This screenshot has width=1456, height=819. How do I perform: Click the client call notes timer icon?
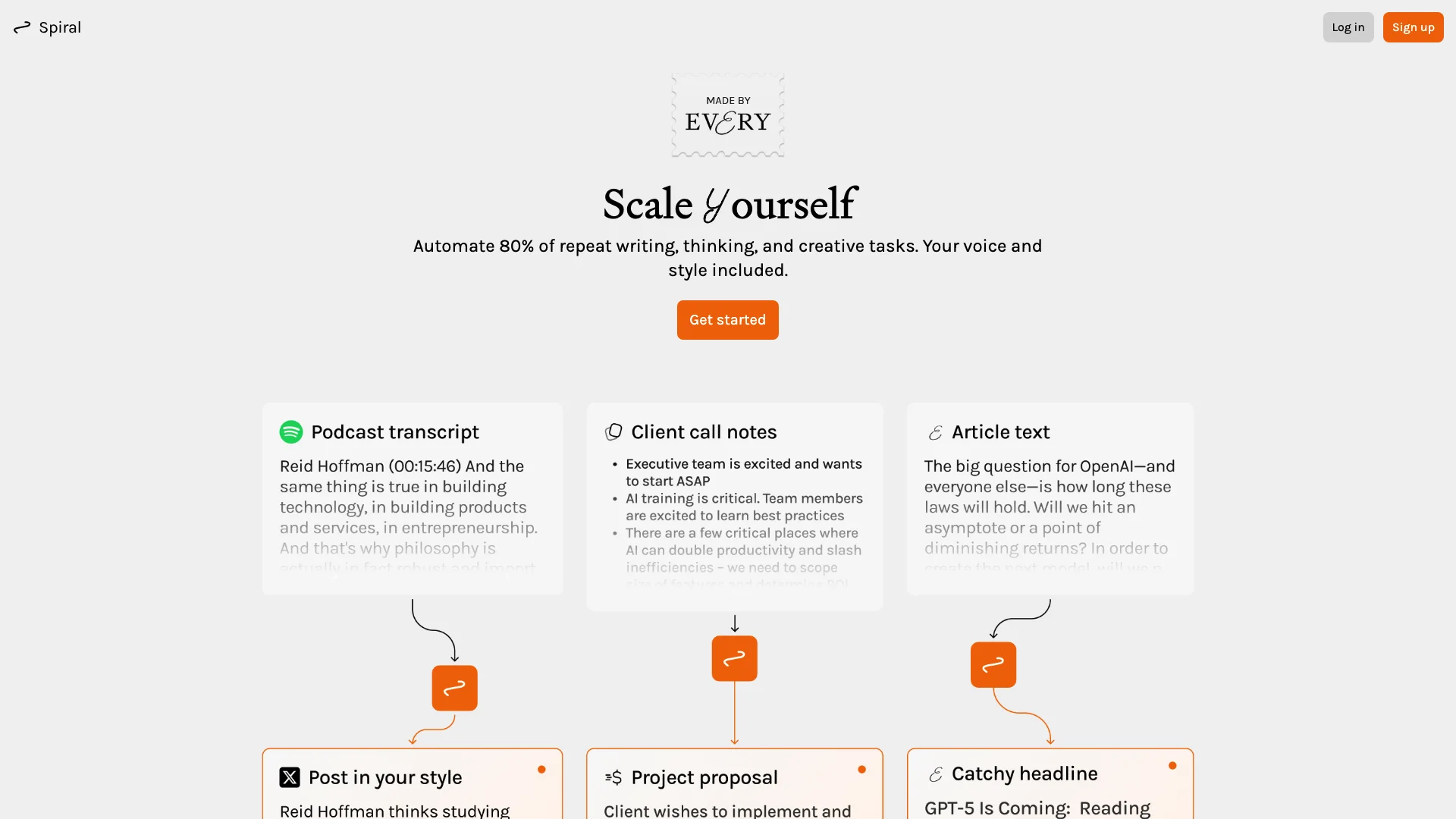point(613,432)
